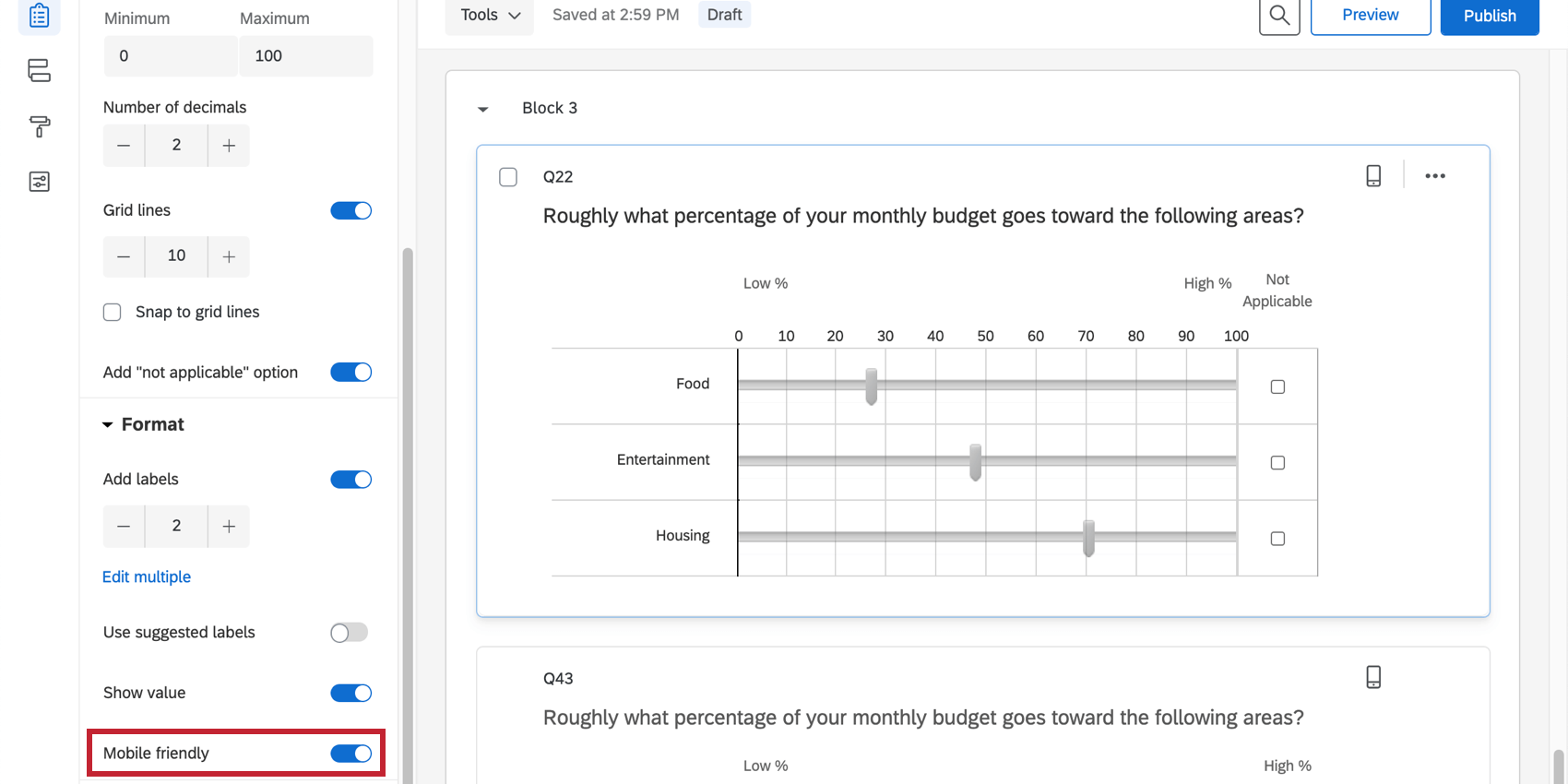Enable the Use suggested labels toggle
Viewport: 1568px width, 784px height.
[x=350, y=633]
